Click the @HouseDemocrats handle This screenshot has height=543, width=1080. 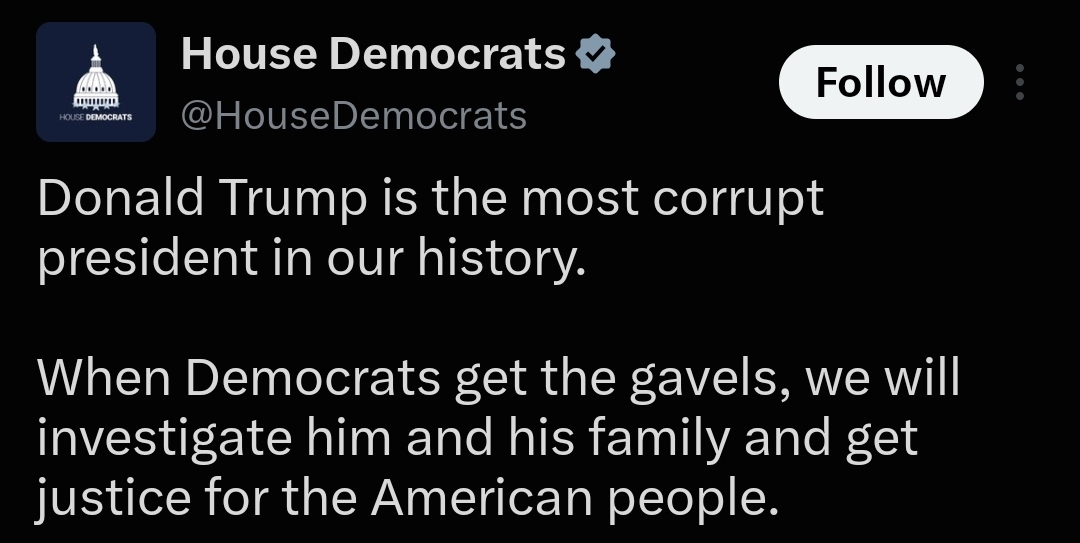click(354, 115)
